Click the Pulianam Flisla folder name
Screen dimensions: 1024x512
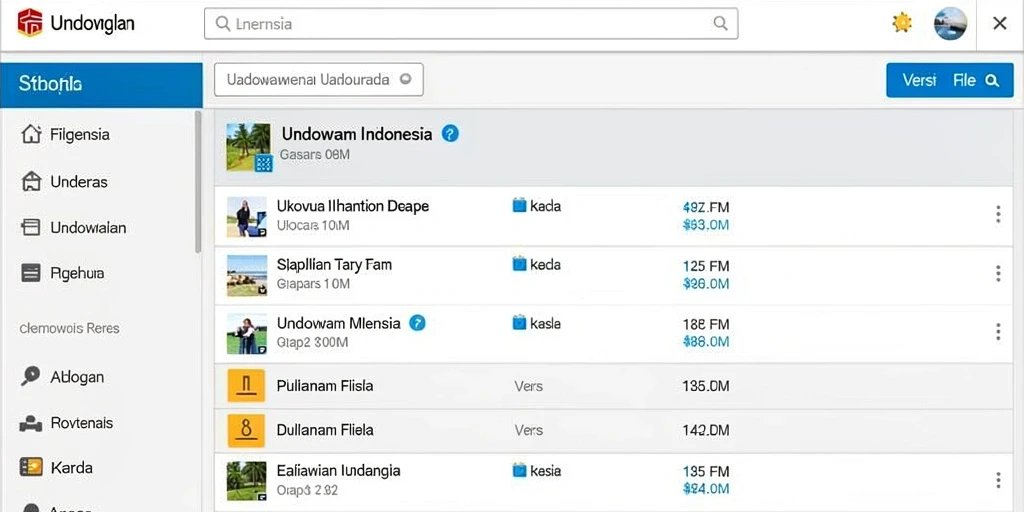tap(325, 385)
